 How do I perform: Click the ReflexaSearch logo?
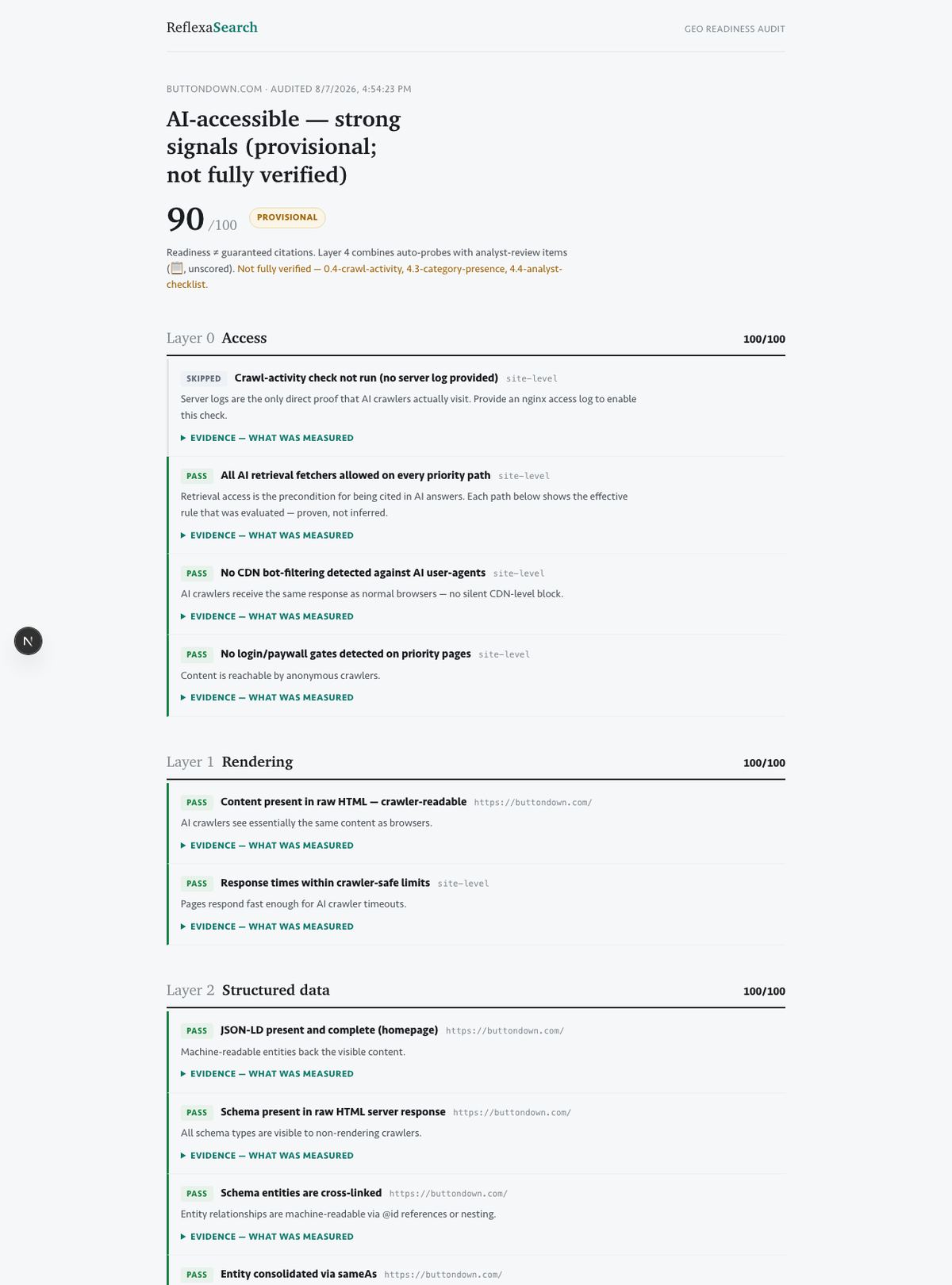[212, 28]
